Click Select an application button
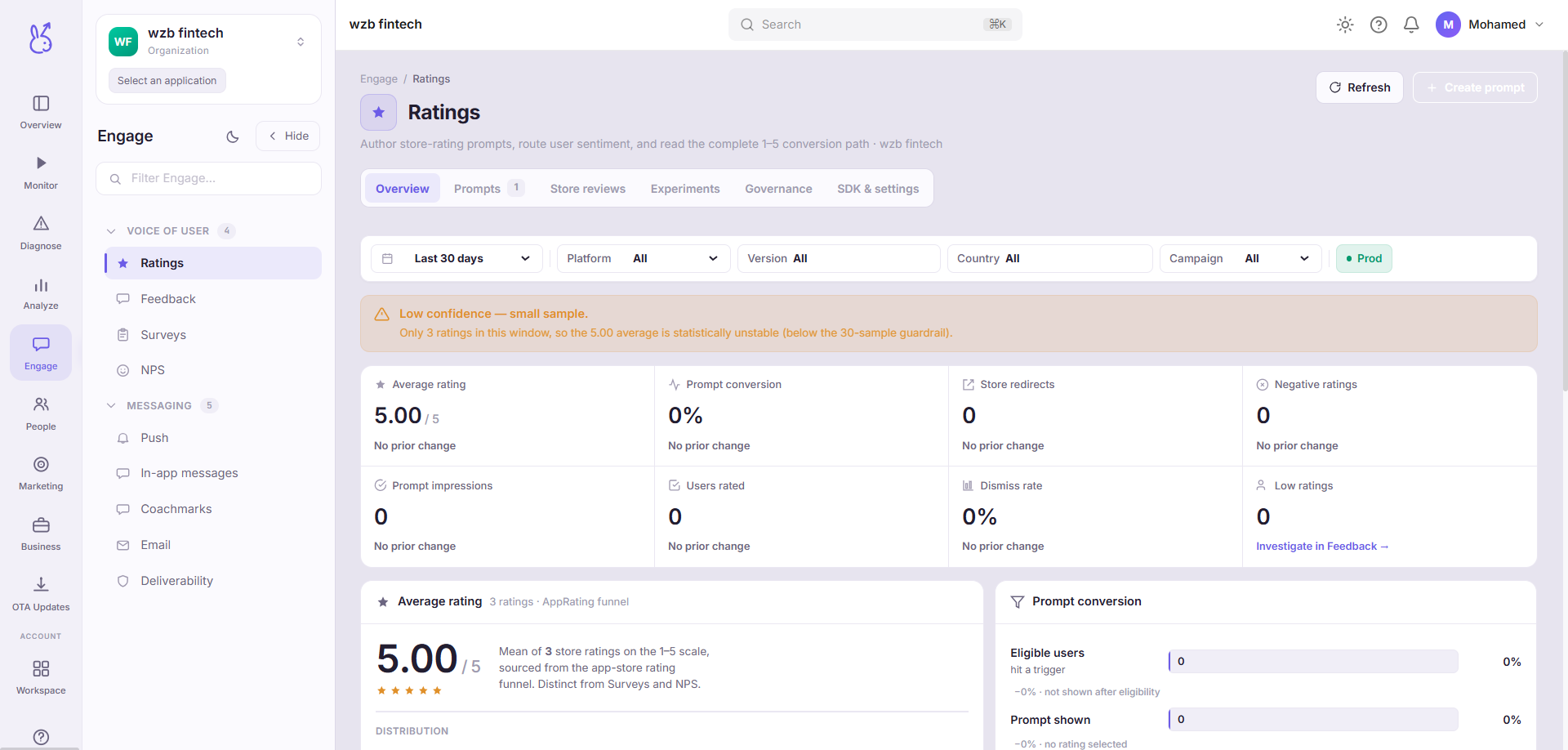Screen dimensions: 1568x750 pos(167,81)
